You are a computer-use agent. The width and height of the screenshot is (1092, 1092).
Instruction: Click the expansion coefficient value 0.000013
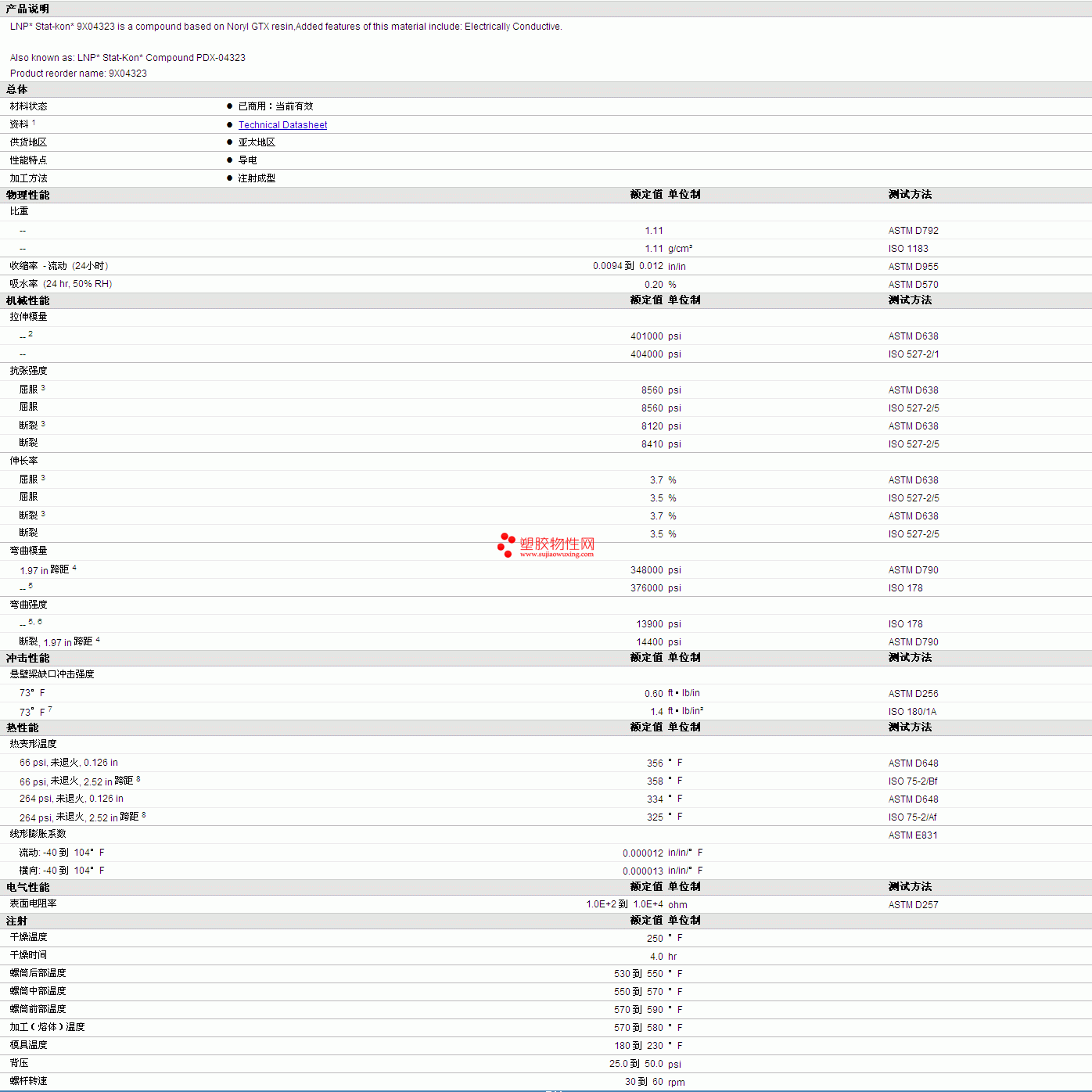(x=643, y=871)
